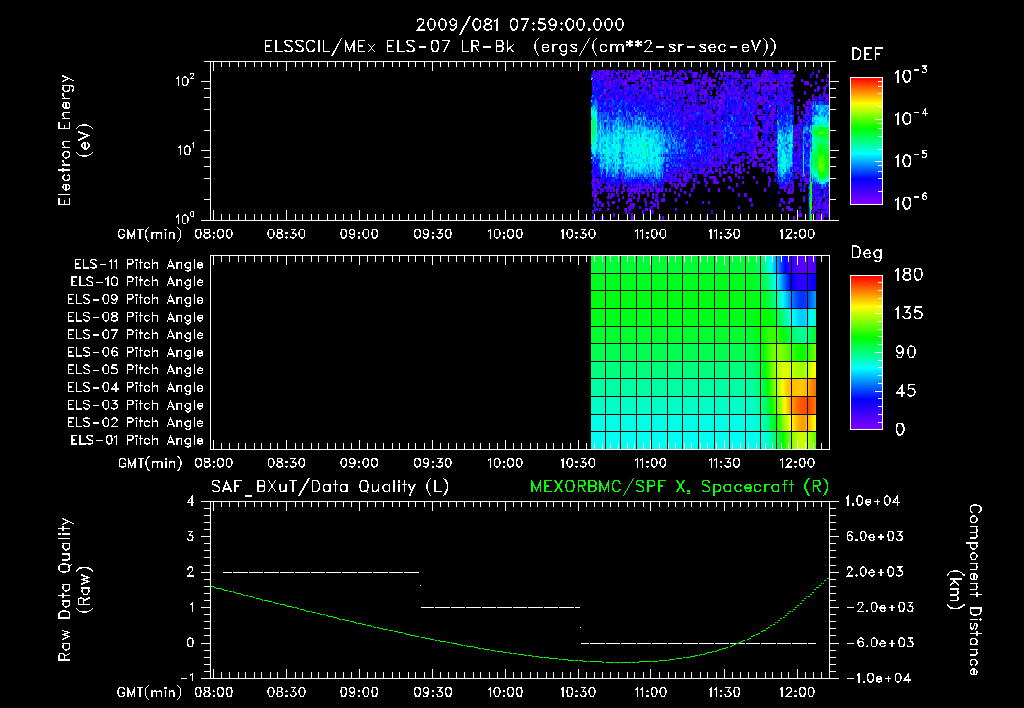Select ELS-06 Pitch Angle row label

[x=135, y=353]
